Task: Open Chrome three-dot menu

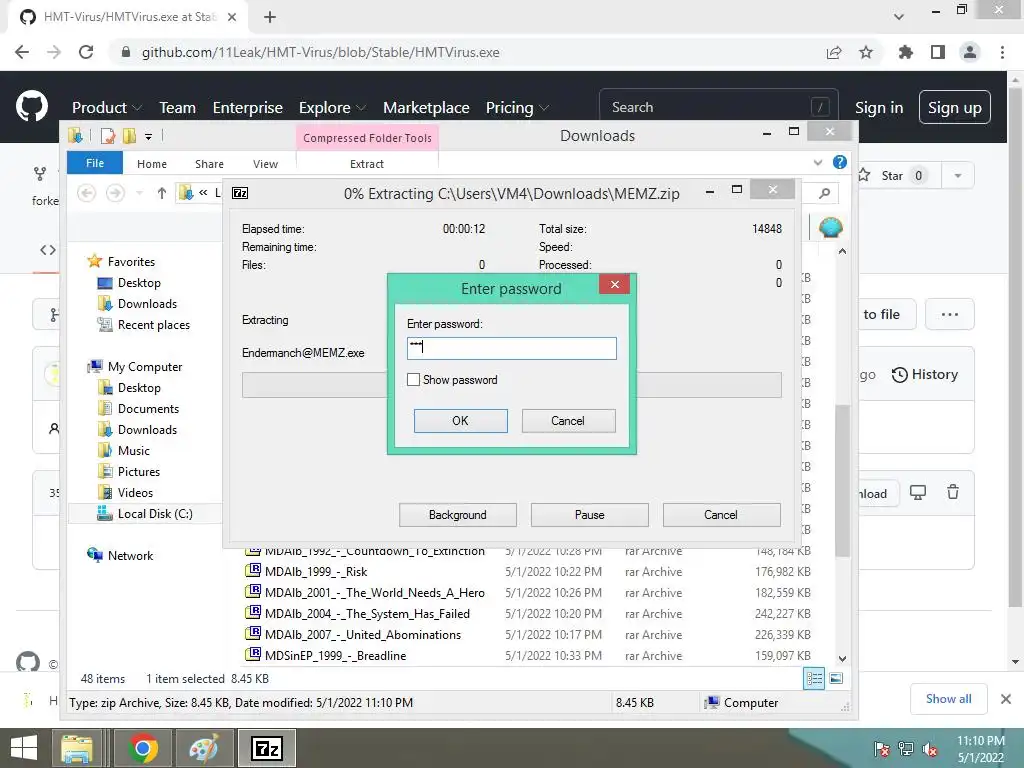Action: 1002,52
